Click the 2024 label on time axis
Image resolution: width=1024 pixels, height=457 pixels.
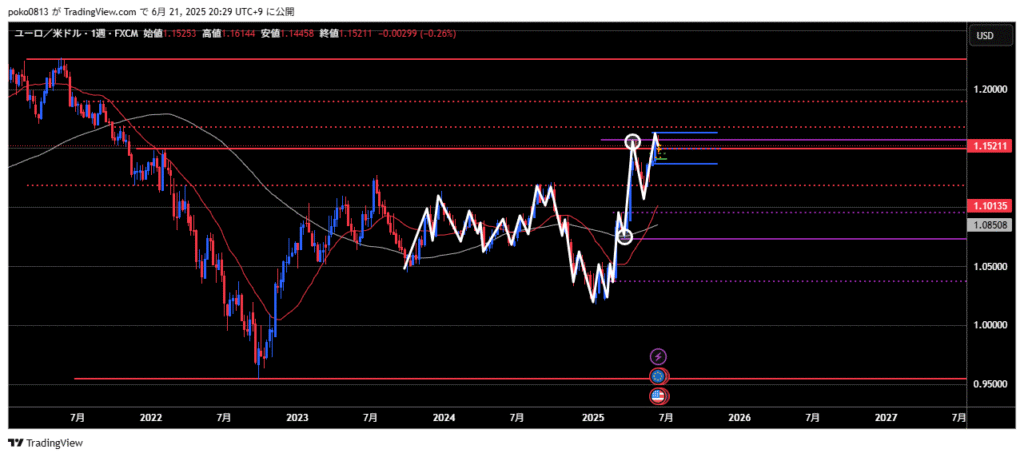point(443,416)
